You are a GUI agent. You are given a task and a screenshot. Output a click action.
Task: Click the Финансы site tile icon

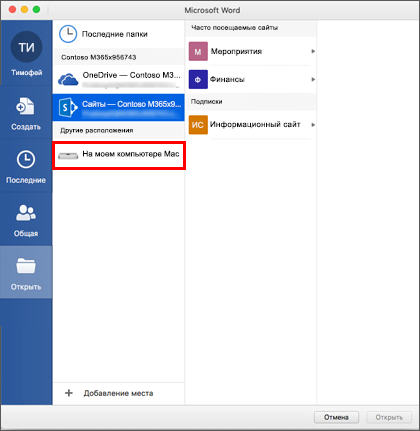click(198, 79)
